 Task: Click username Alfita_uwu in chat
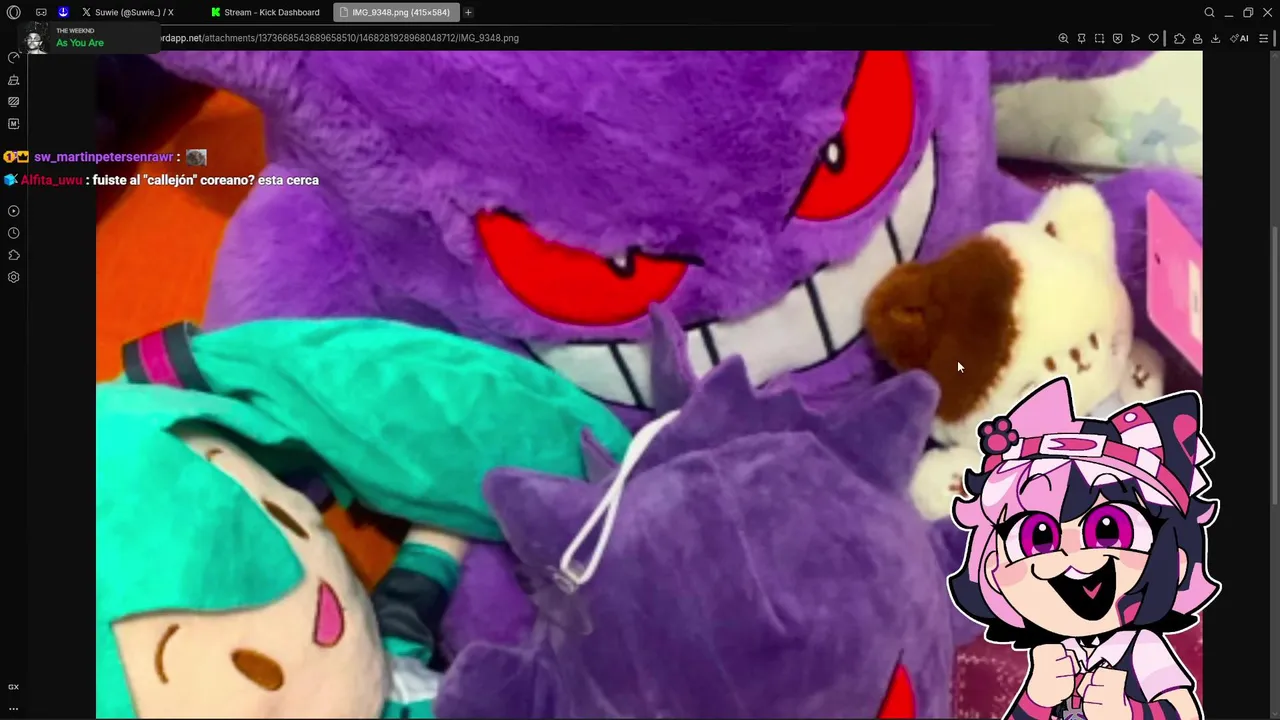coord(52,180)
